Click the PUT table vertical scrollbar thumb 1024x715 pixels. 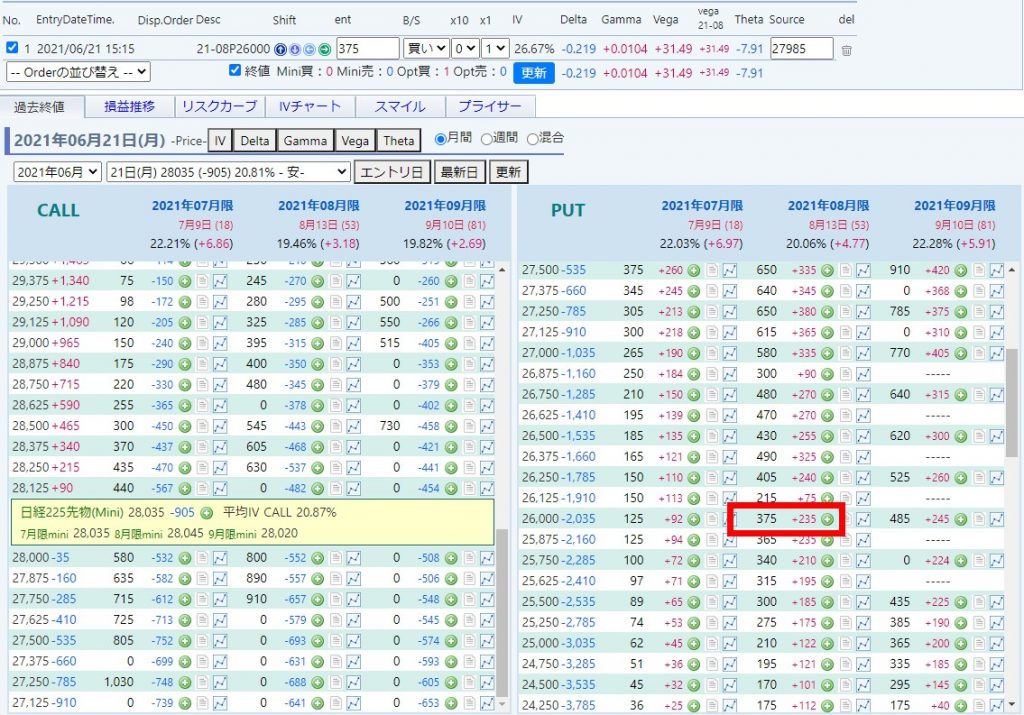1012,403
